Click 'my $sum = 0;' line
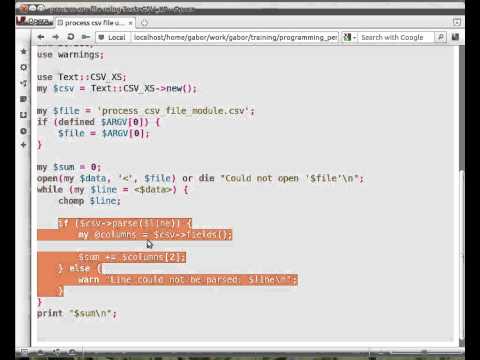480x360 pixels. pos(69,167)
